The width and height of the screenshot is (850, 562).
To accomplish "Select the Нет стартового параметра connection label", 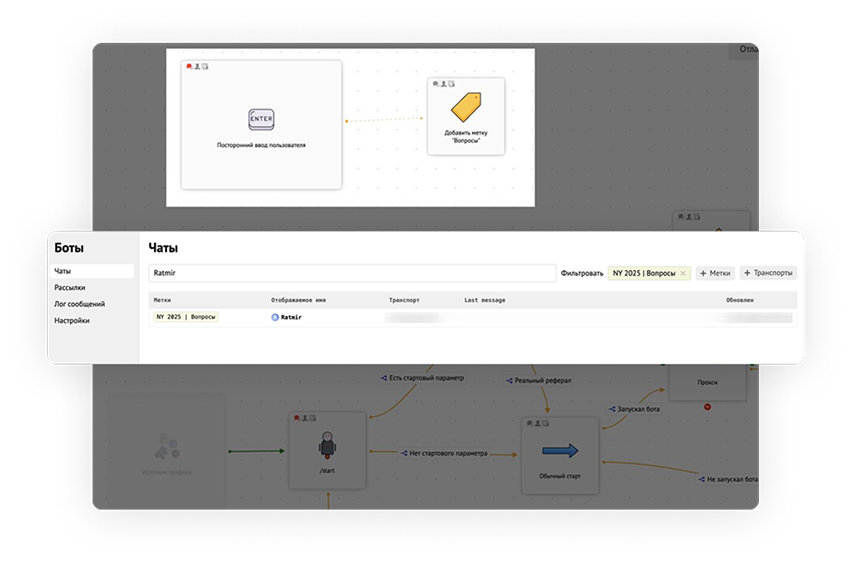I will 448,453.
